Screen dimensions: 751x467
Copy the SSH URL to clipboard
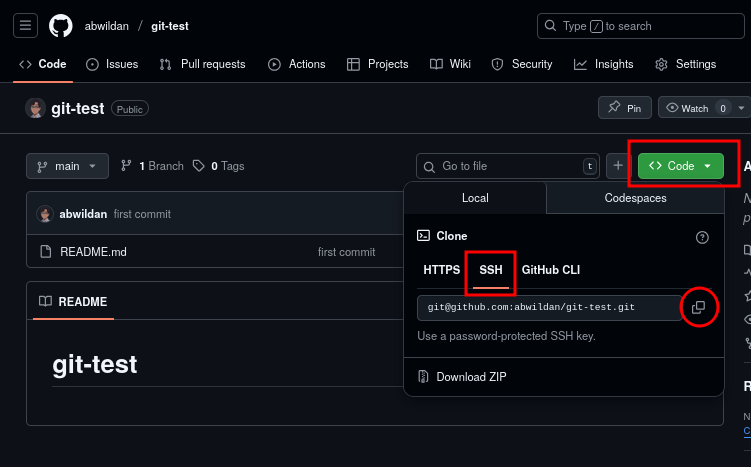click(699, 308)
